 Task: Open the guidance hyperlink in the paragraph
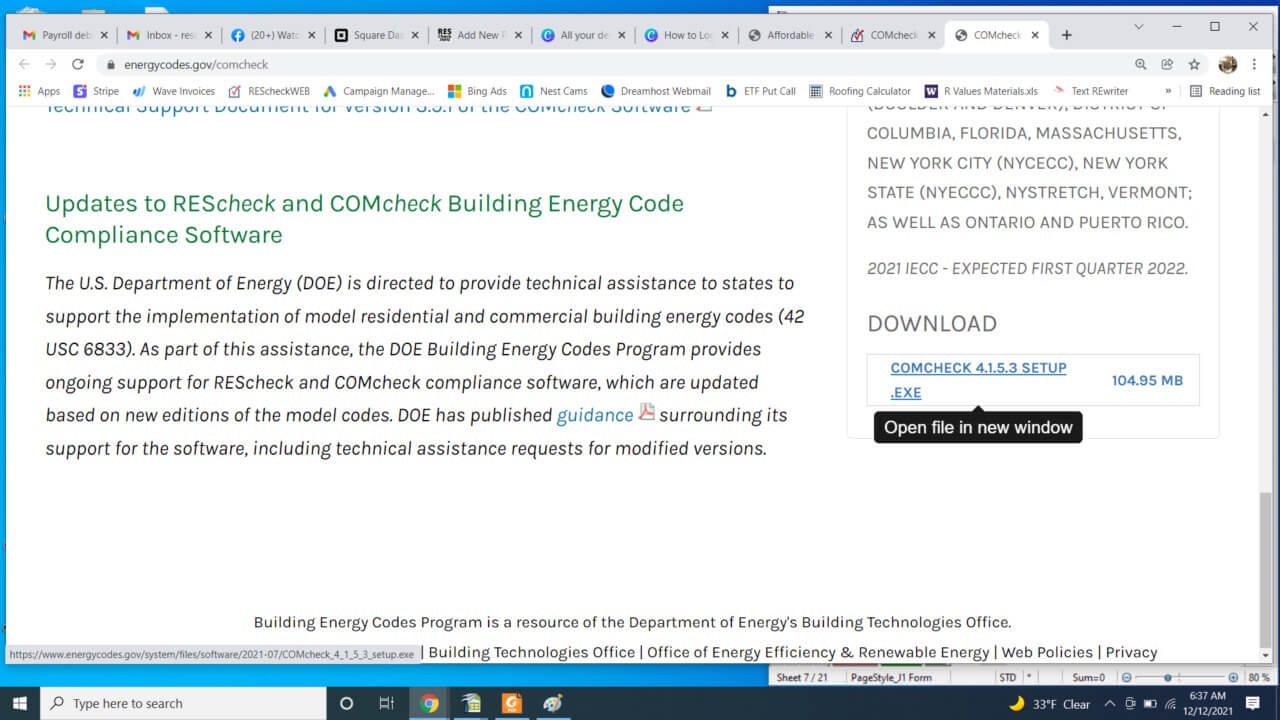pyautogui.click(x=594, y=414)
